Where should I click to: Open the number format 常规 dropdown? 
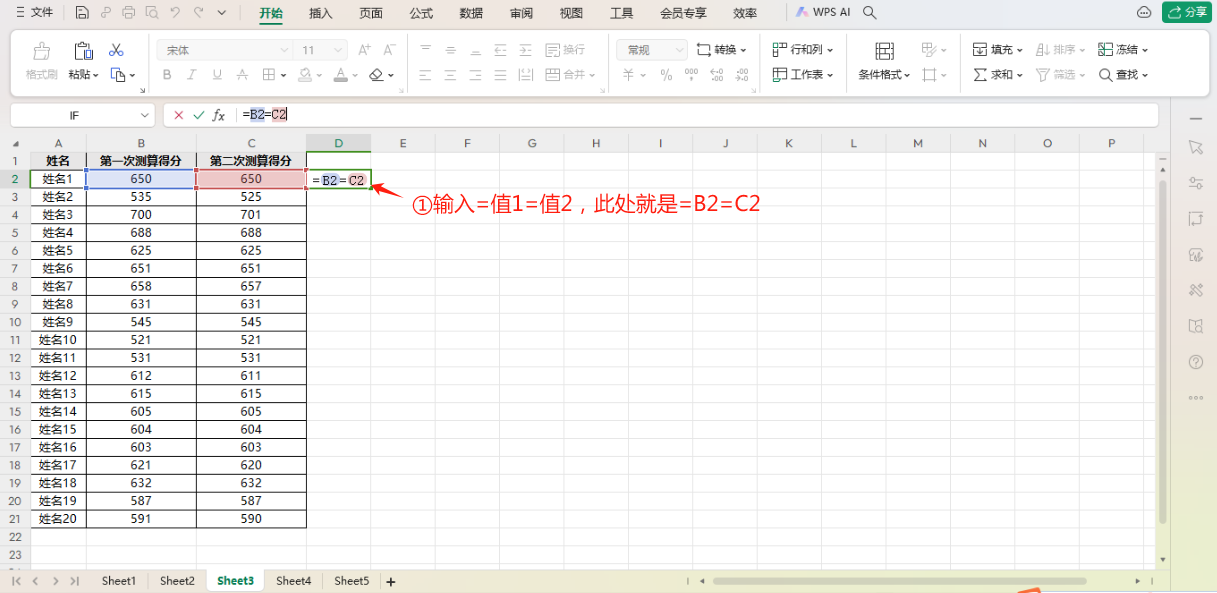(x=680, y=50)
